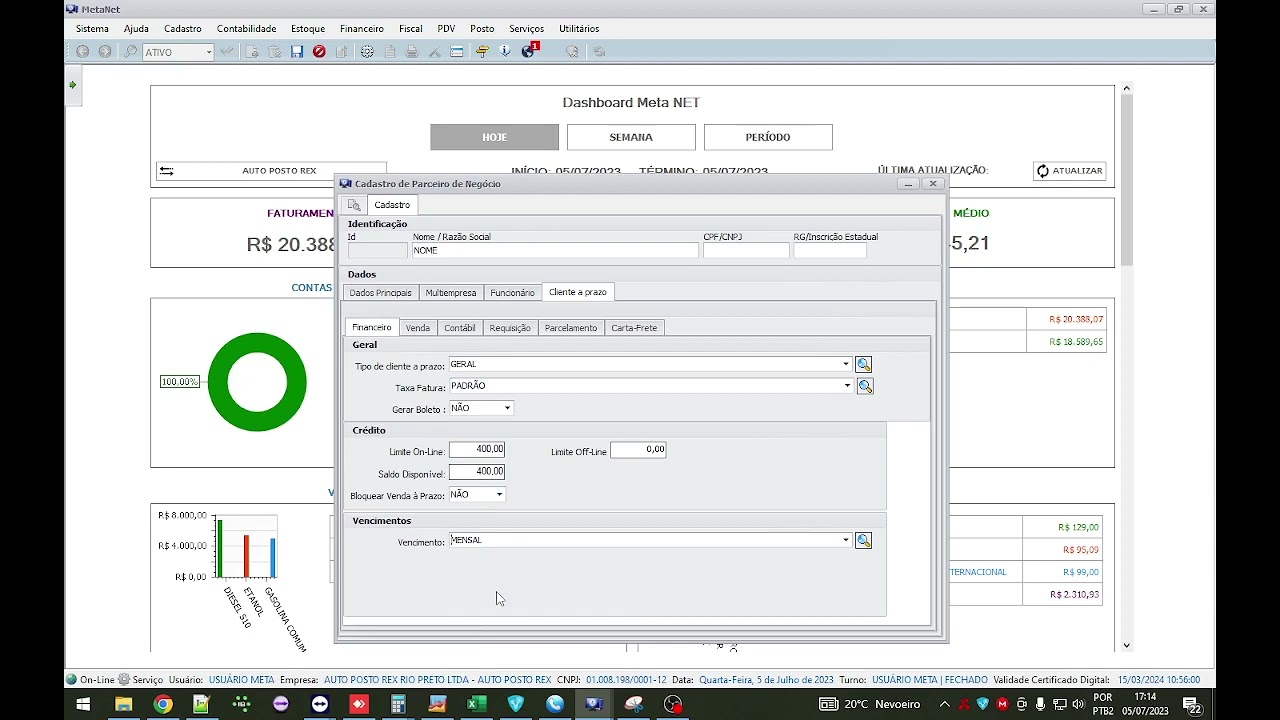
Task: Open the notification center in system tray
Action: click(1191, 704)
